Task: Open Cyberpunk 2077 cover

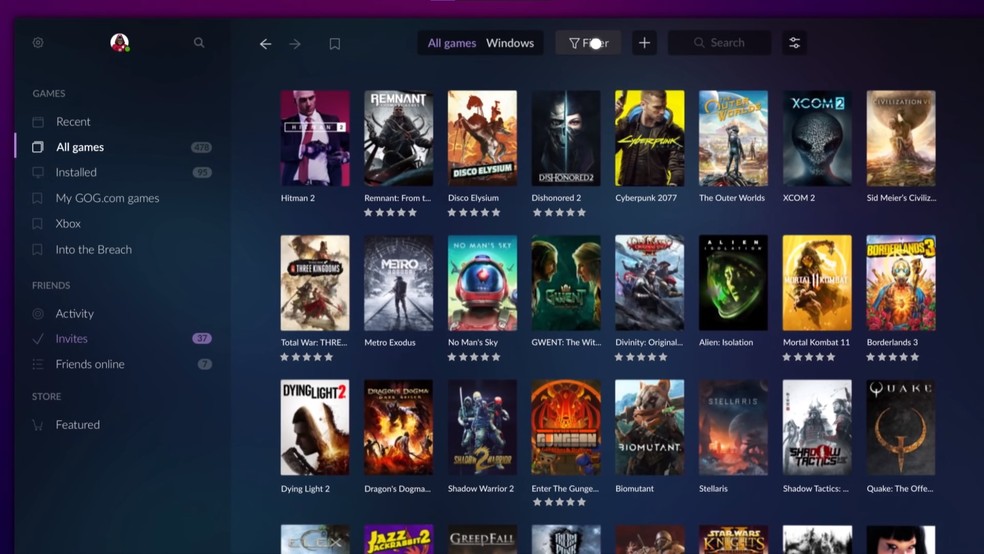Action: pyautogui.click(x=650, y=138)
